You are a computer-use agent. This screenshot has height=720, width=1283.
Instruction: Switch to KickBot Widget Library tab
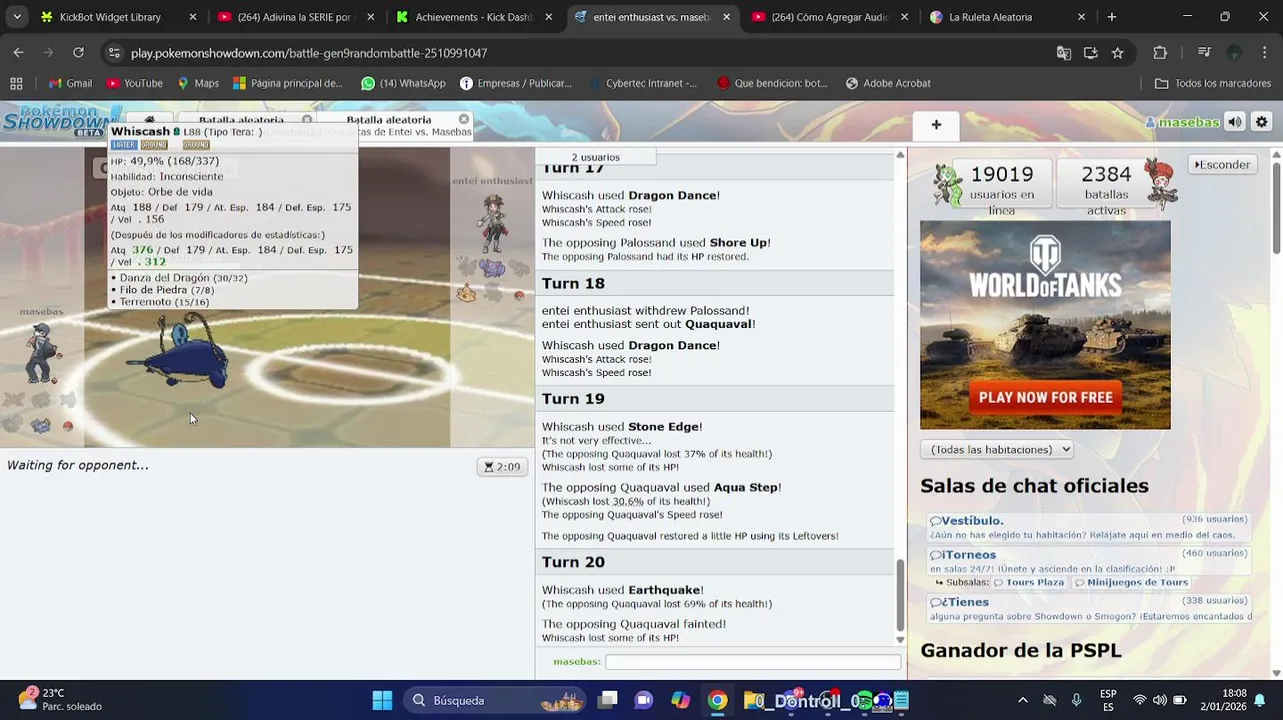[118, 17]
